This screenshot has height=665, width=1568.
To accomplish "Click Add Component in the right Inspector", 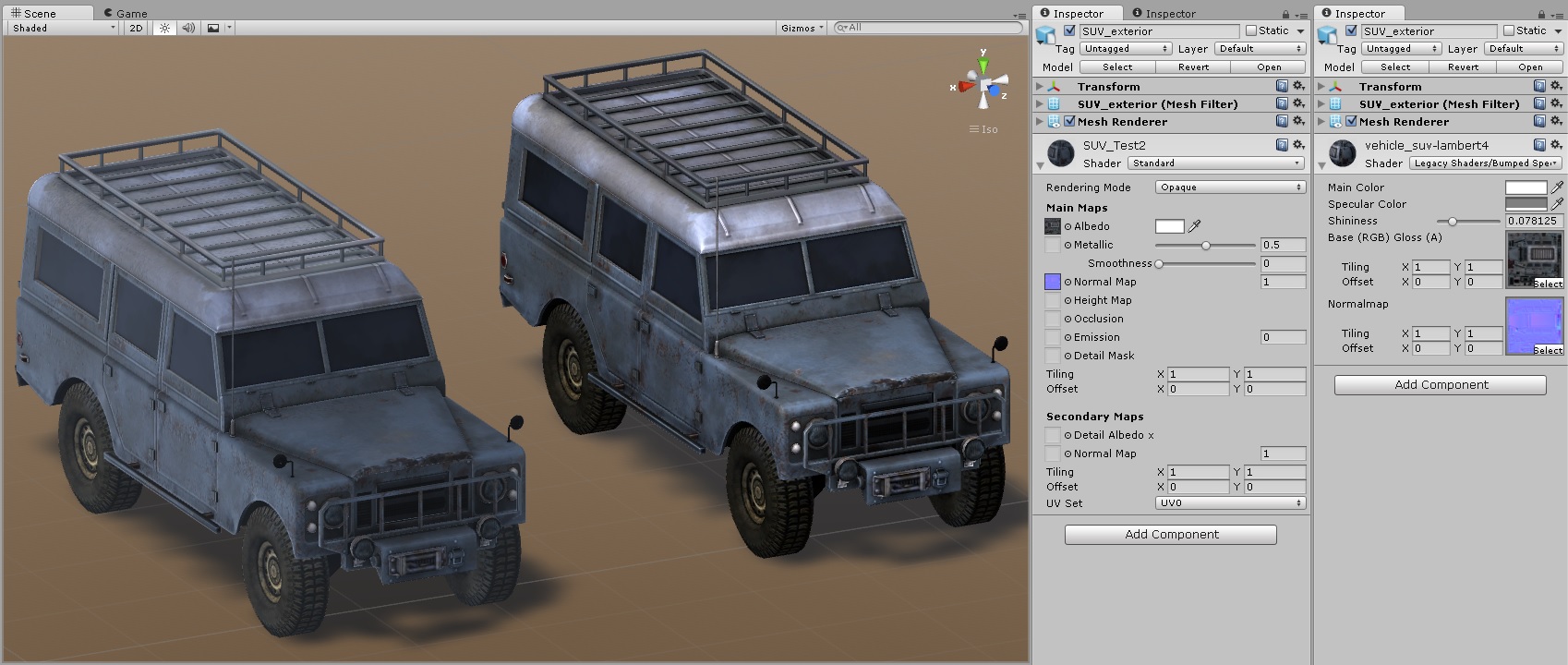I will pyautogui.click(x=1441, y=384).
